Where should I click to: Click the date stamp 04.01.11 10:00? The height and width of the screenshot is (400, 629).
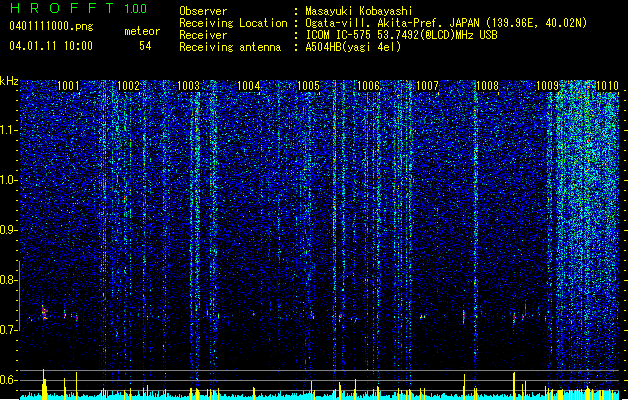pyautogui.click(x=51, y=46)
